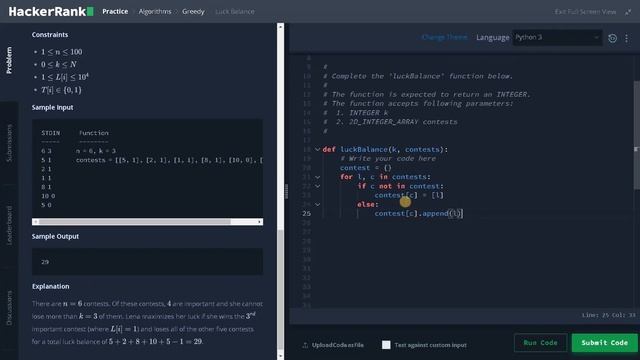640x360 pixels.
Task: Open the Submissions side tab
Action: (x=9, y=143)
